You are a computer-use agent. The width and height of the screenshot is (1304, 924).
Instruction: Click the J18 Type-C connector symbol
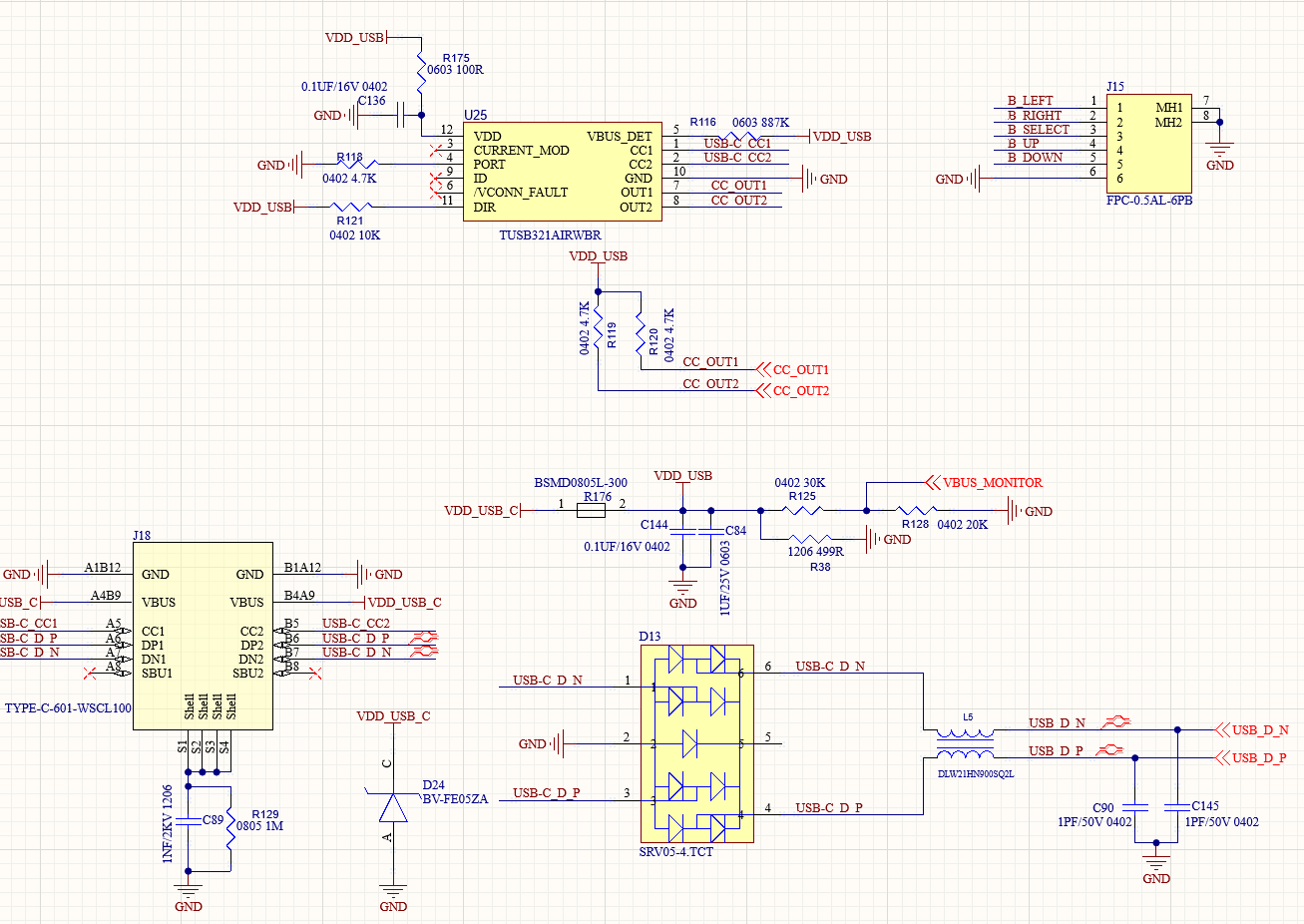coord(203,636)
